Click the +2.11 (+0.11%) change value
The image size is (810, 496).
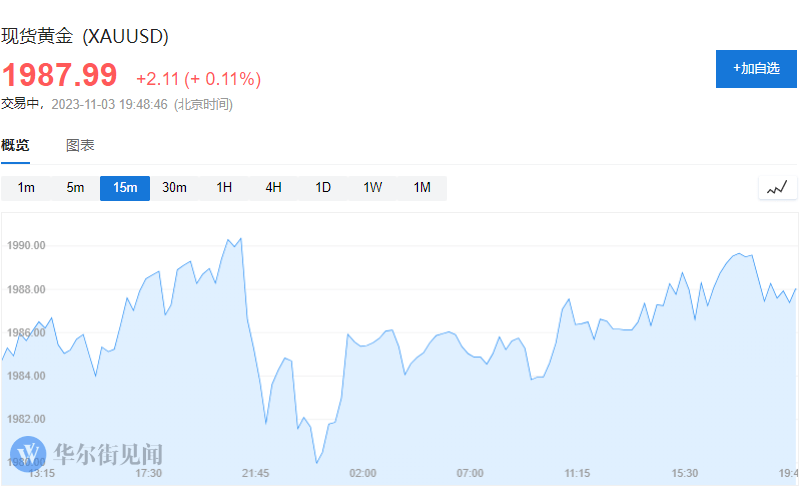198,78
